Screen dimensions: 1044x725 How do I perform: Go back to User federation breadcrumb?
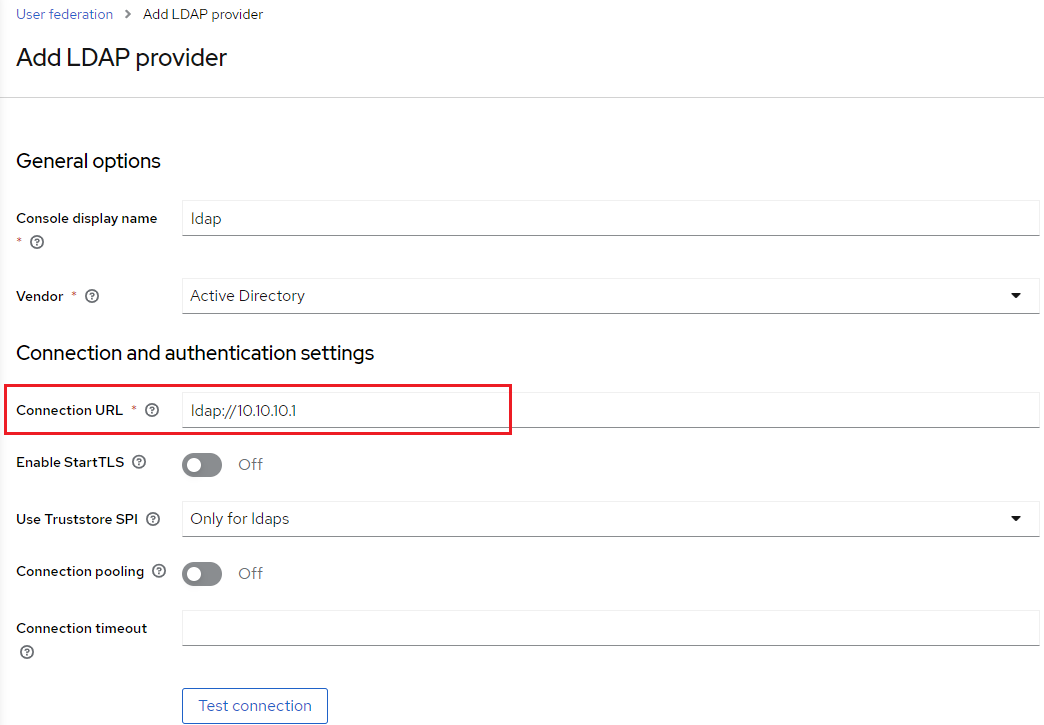tap(64, 14)
